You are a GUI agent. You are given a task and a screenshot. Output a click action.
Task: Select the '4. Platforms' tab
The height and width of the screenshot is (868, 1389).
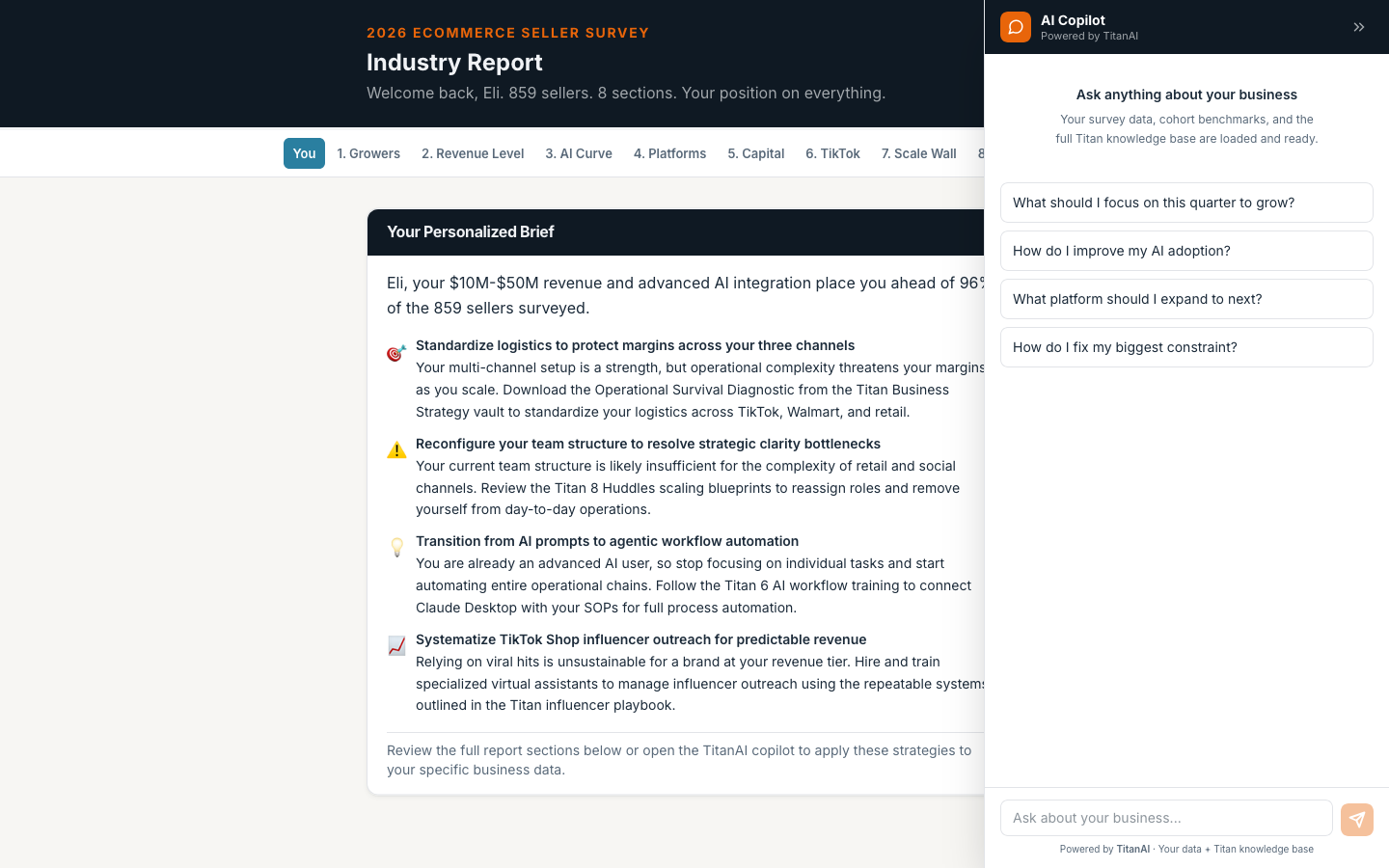click(x=669, y=152)
